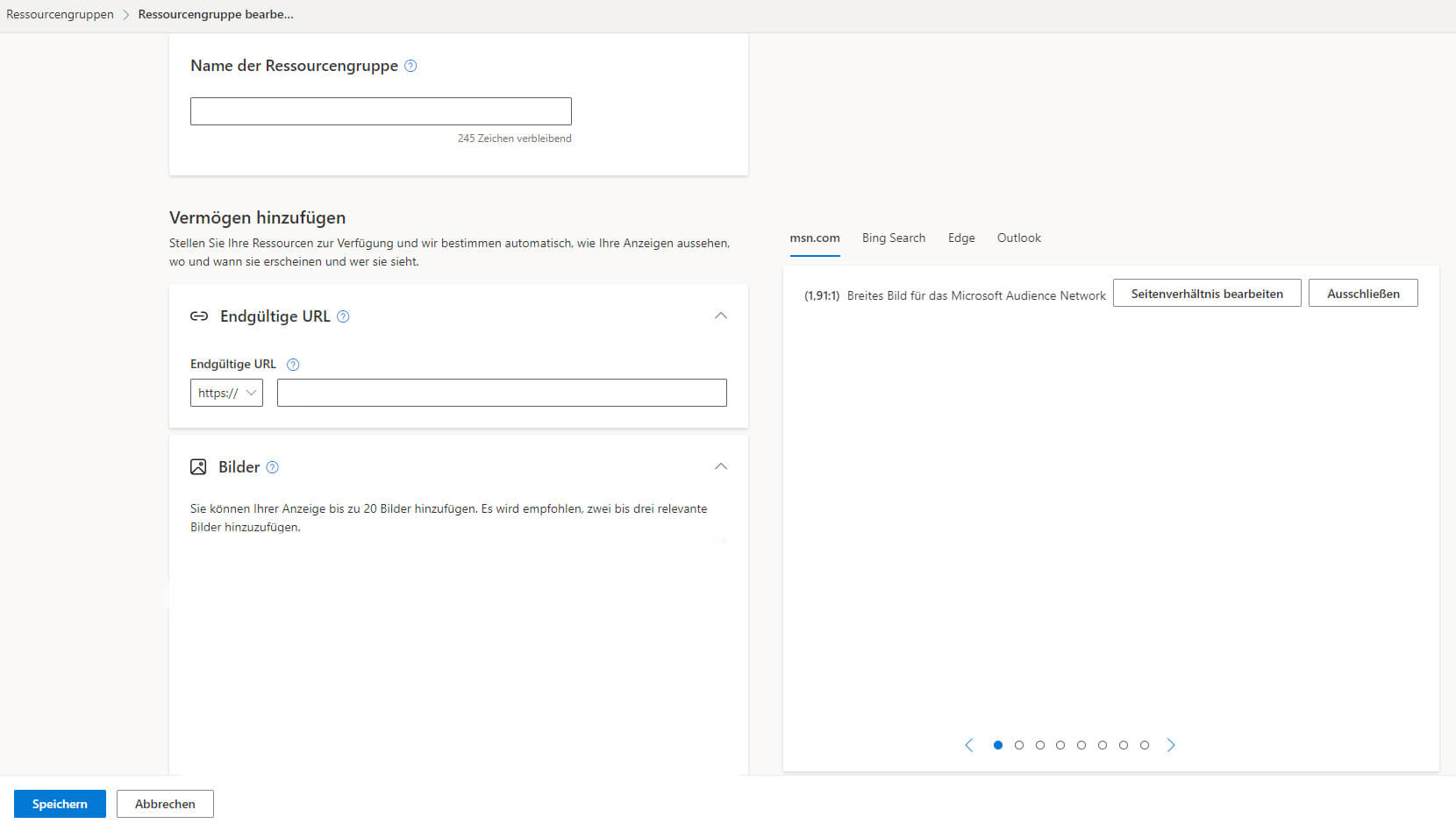Open help for the Bilder section

pos(272,467)
